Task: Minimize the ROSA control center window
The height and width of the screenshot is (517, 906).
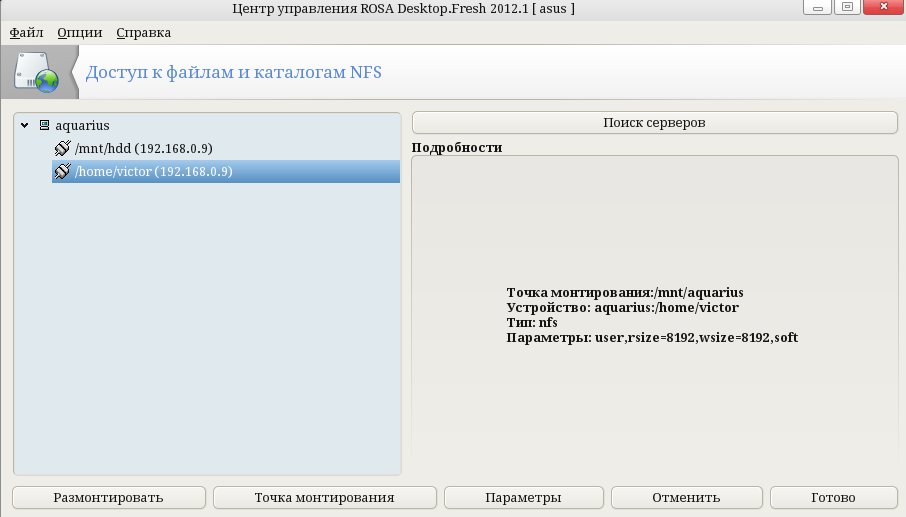Action: [x=817, y=7]
